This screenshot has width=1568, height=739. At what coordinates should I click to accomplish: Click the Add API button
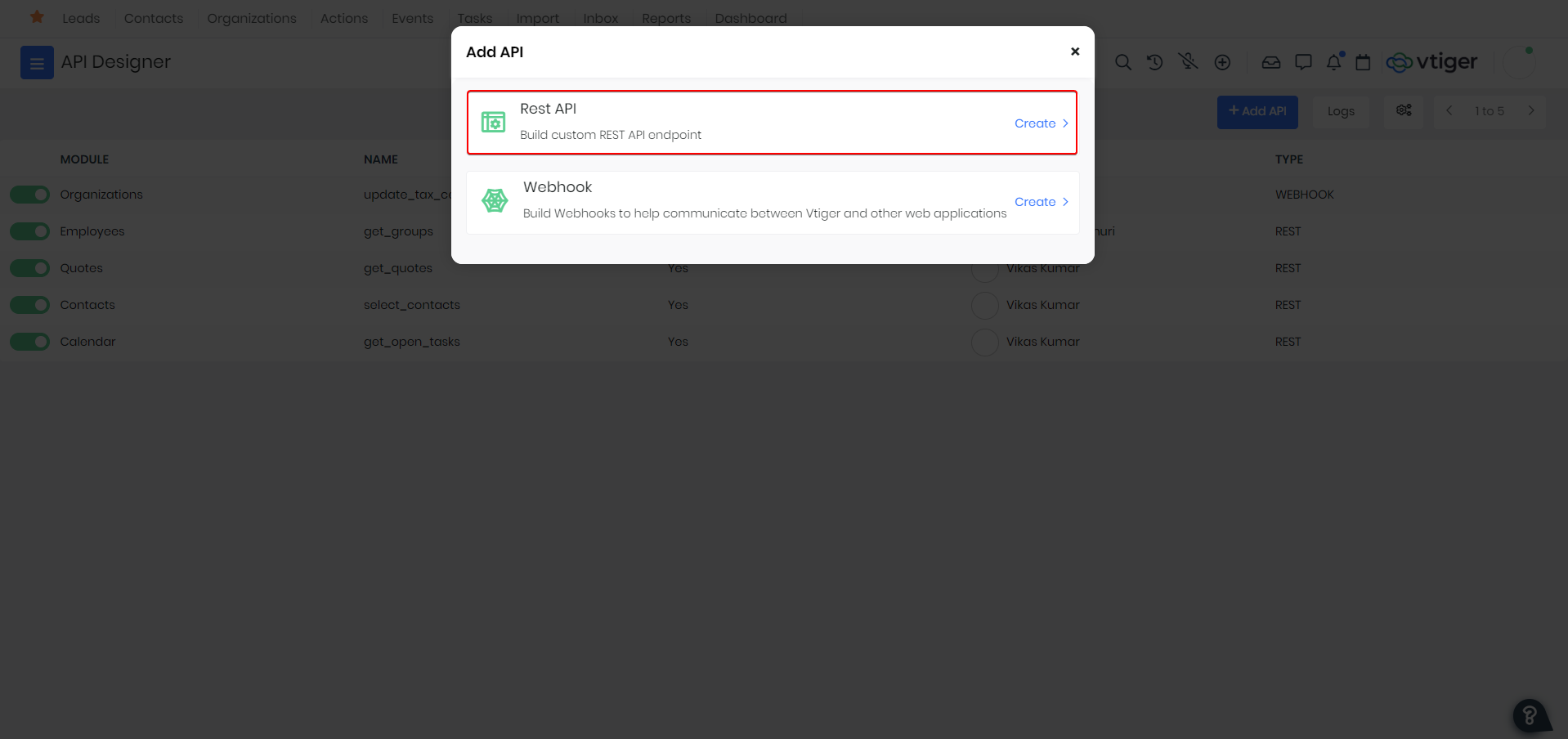[1257, 111]
